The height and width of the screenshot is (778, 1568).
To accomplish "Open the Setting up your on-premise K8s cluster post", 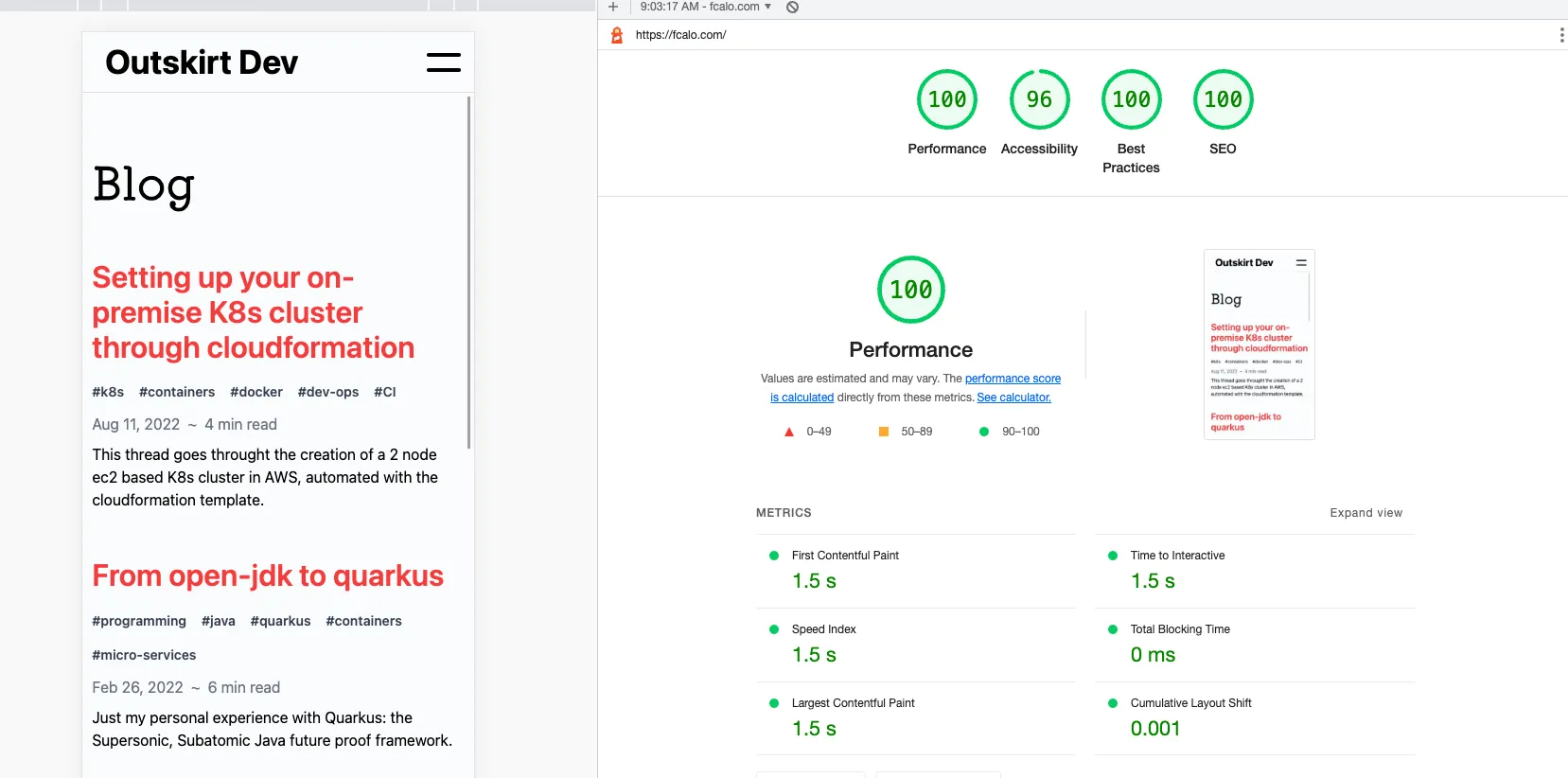I will (x=253, y=312).
